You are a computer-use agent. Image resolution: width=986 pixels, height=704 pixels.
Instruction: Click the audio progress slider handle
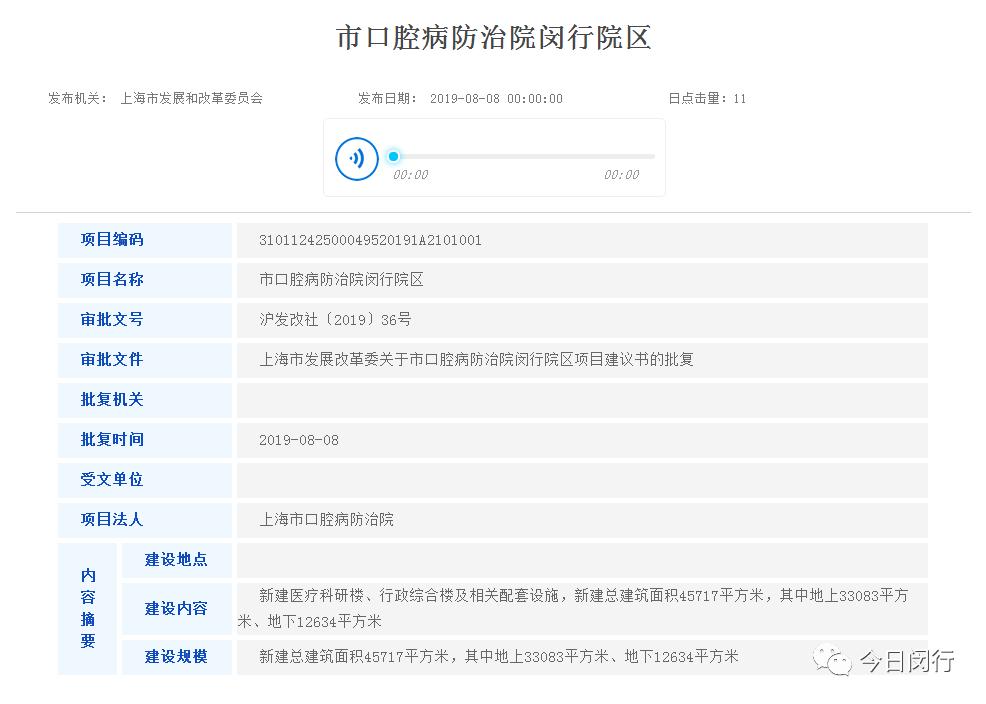tap(392, 156)
